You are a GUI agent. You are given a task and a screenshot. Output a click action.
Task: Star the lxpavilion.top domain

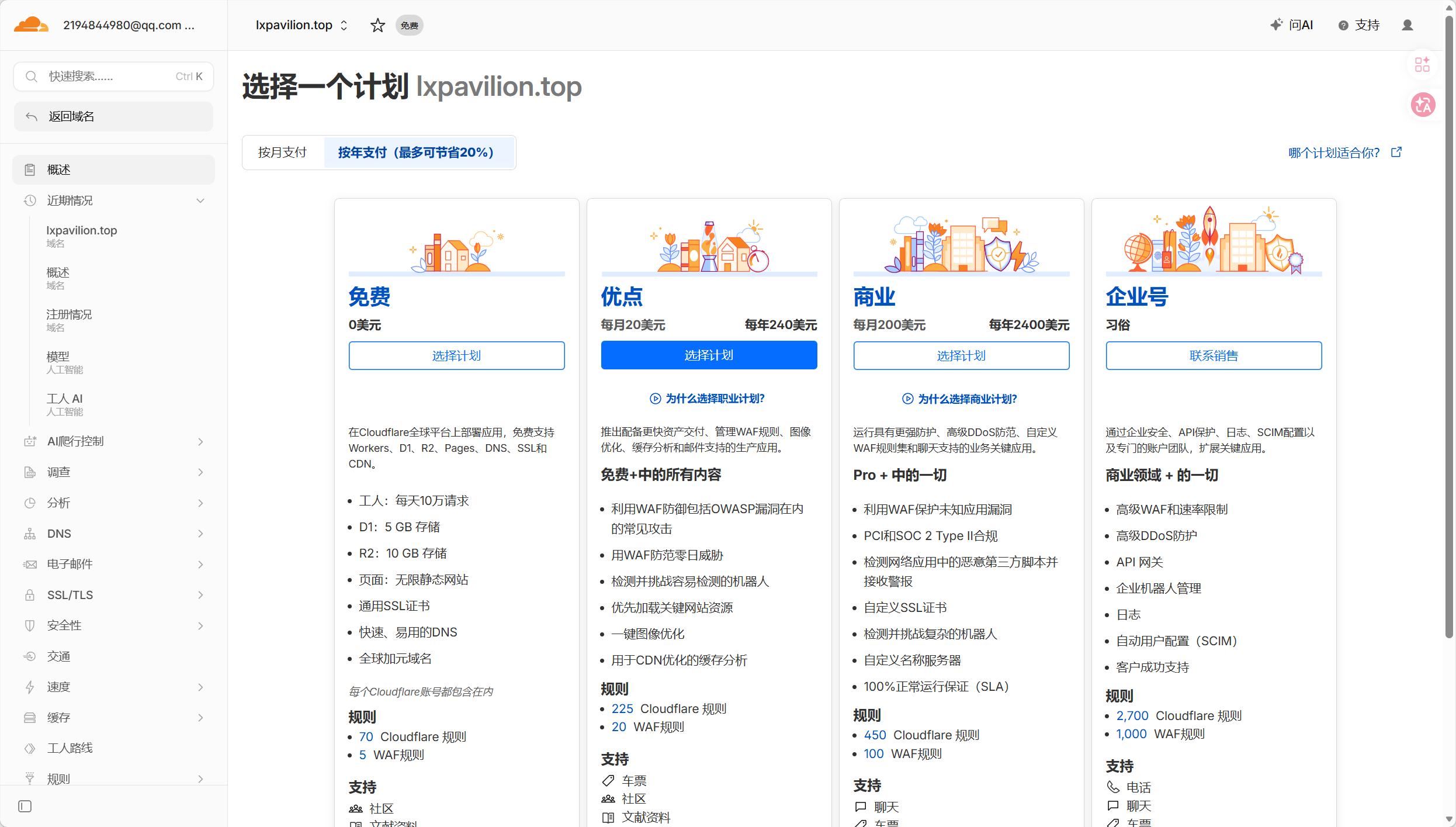377,25
